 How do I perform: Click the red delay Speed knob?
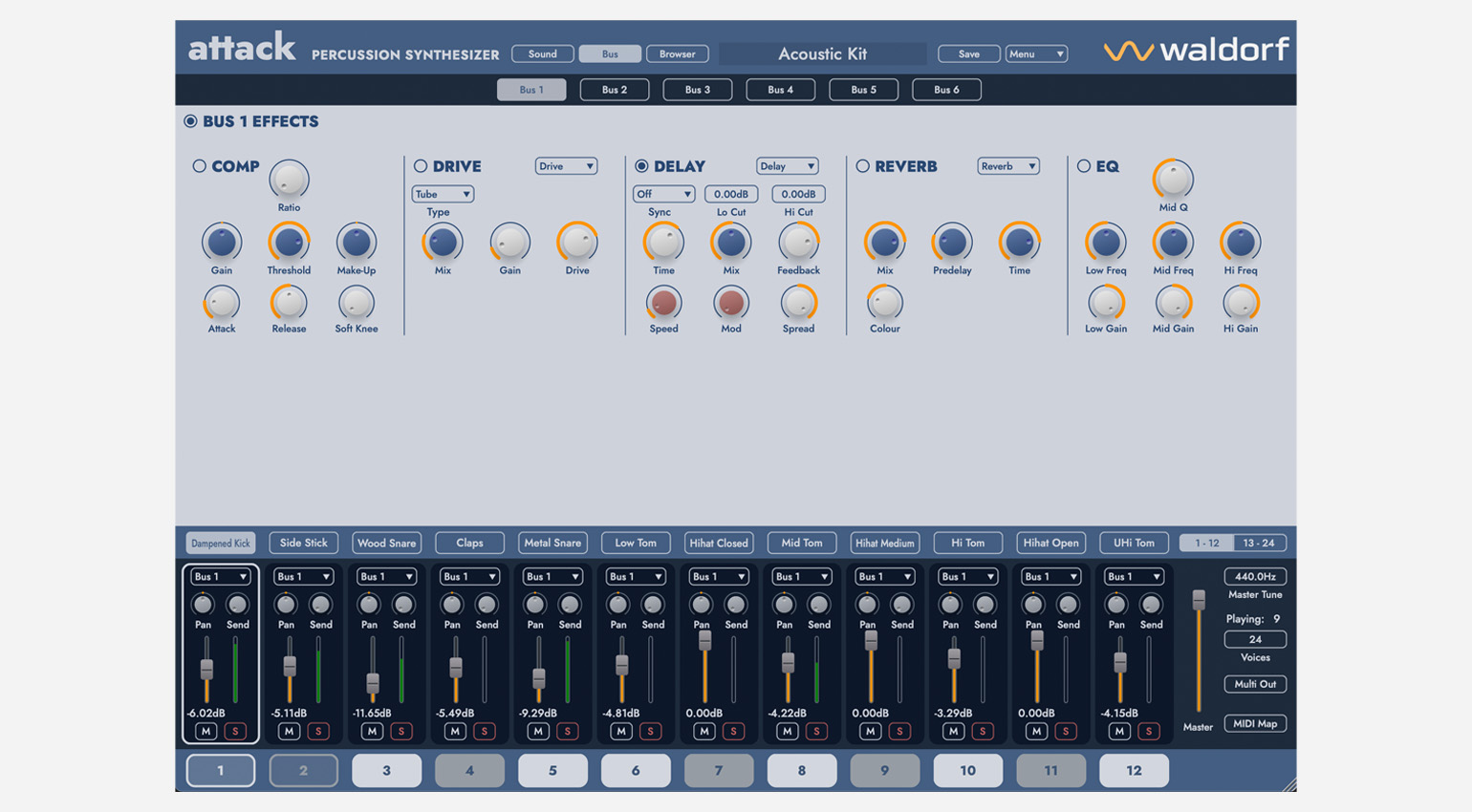[663, 303]
